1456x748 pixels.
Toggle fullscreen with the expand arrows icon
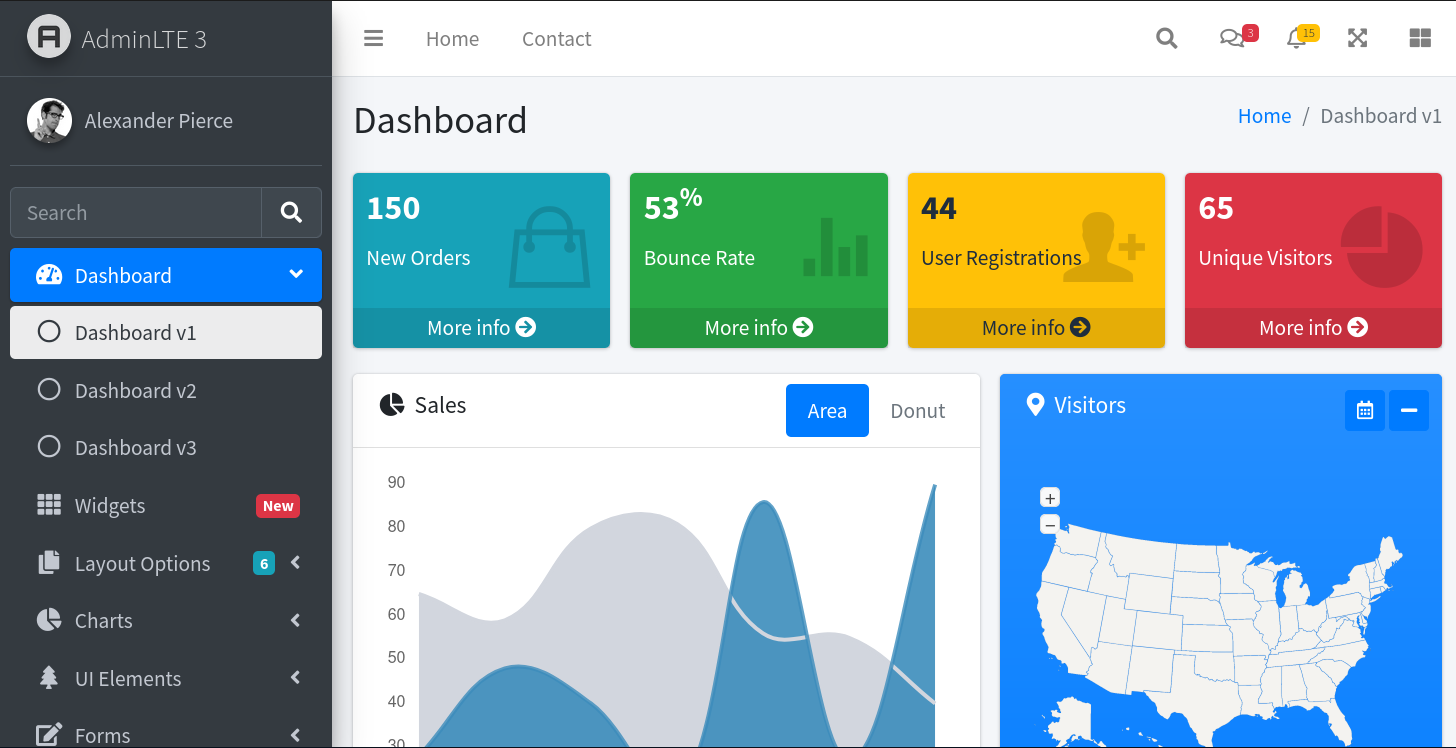(1357, 39)
